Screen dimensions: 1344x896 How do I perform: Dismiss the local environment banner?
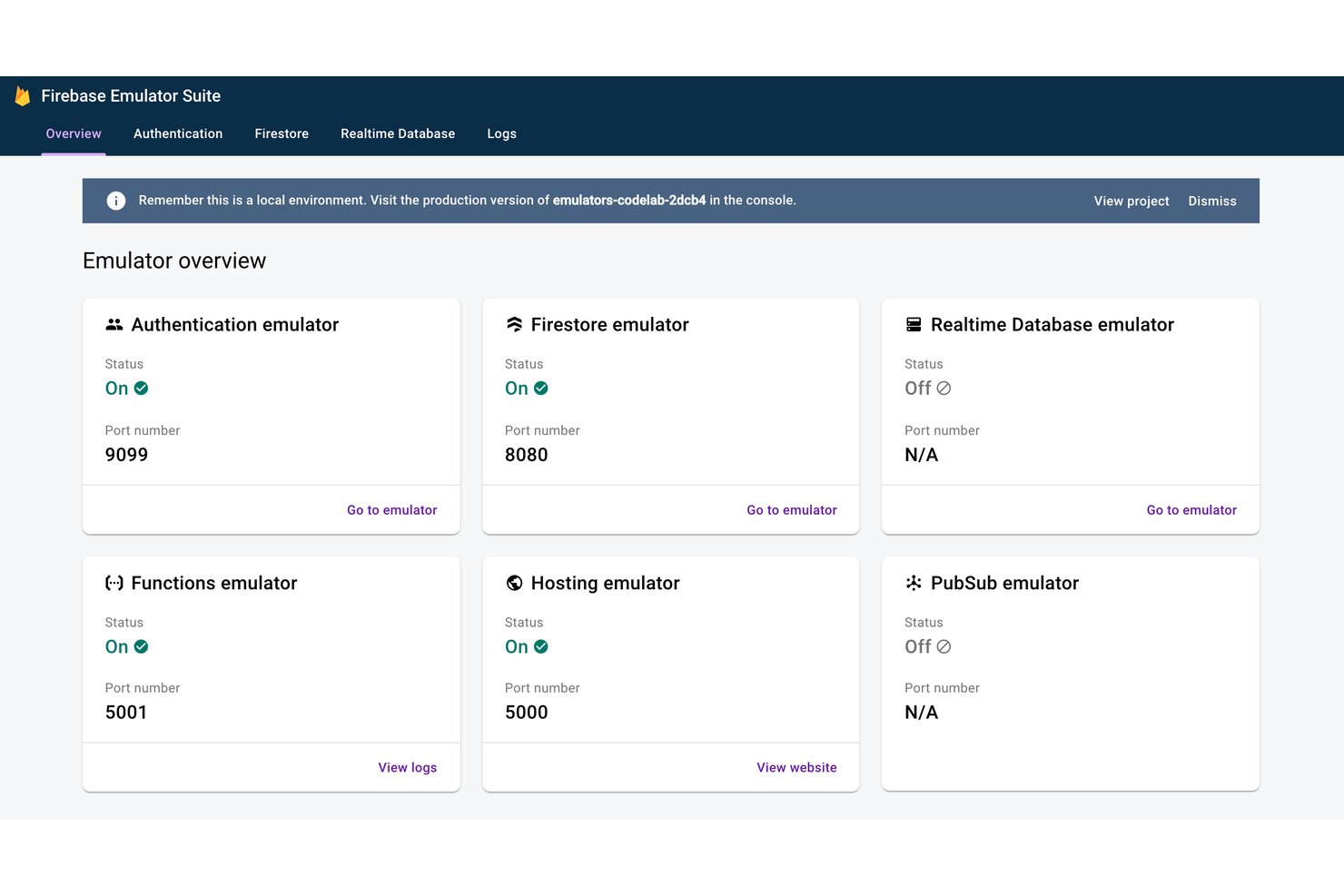[x=1212, y=202]
